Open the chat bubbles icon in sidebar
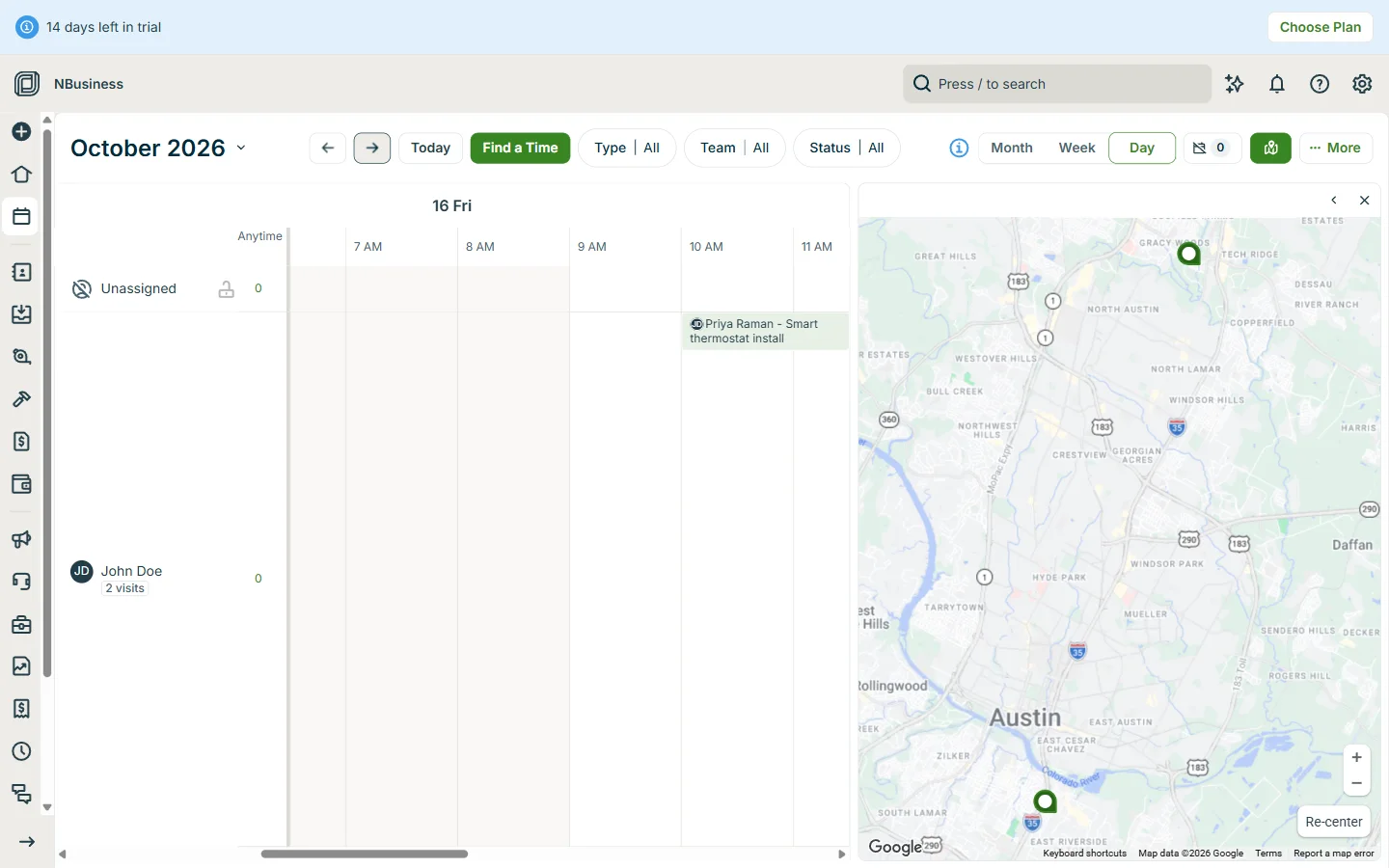This screenshot has width=1389, height=868. coord(21,794)
